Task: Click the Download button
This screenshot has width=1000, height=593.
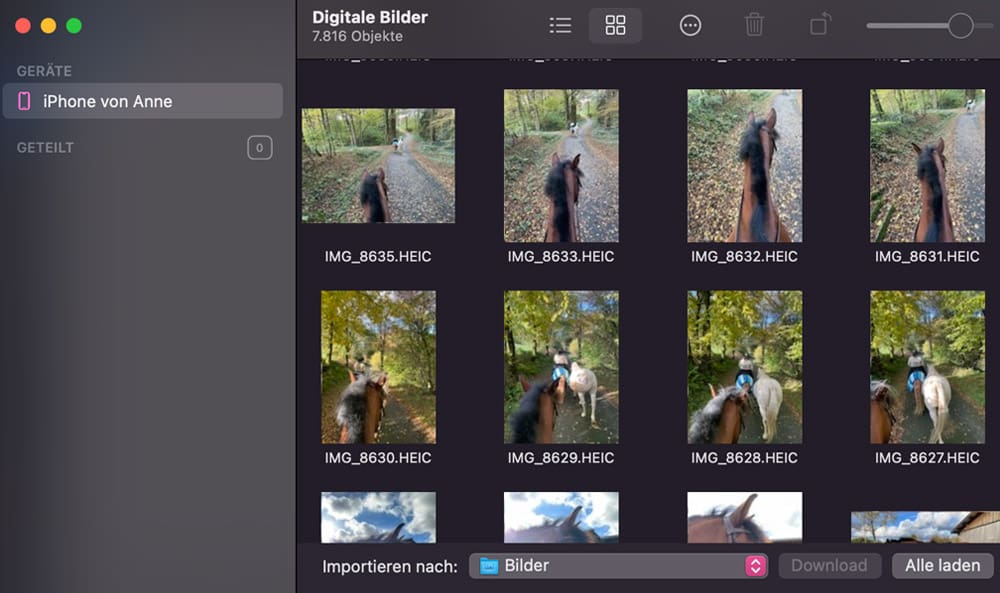Action: [829, 566]
